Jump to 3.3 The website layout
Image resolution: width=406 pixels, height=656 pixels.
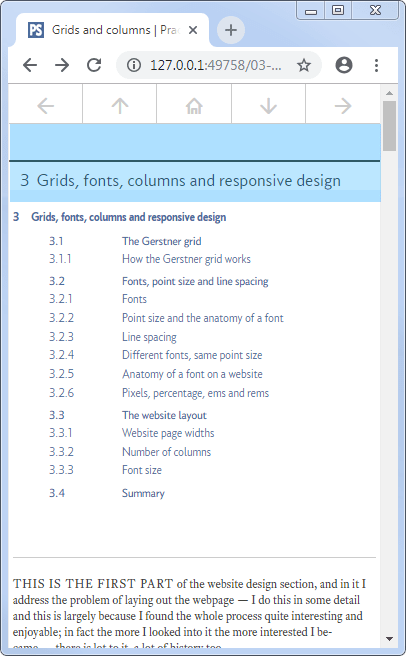pyautogui.click(x=164, y=415)
